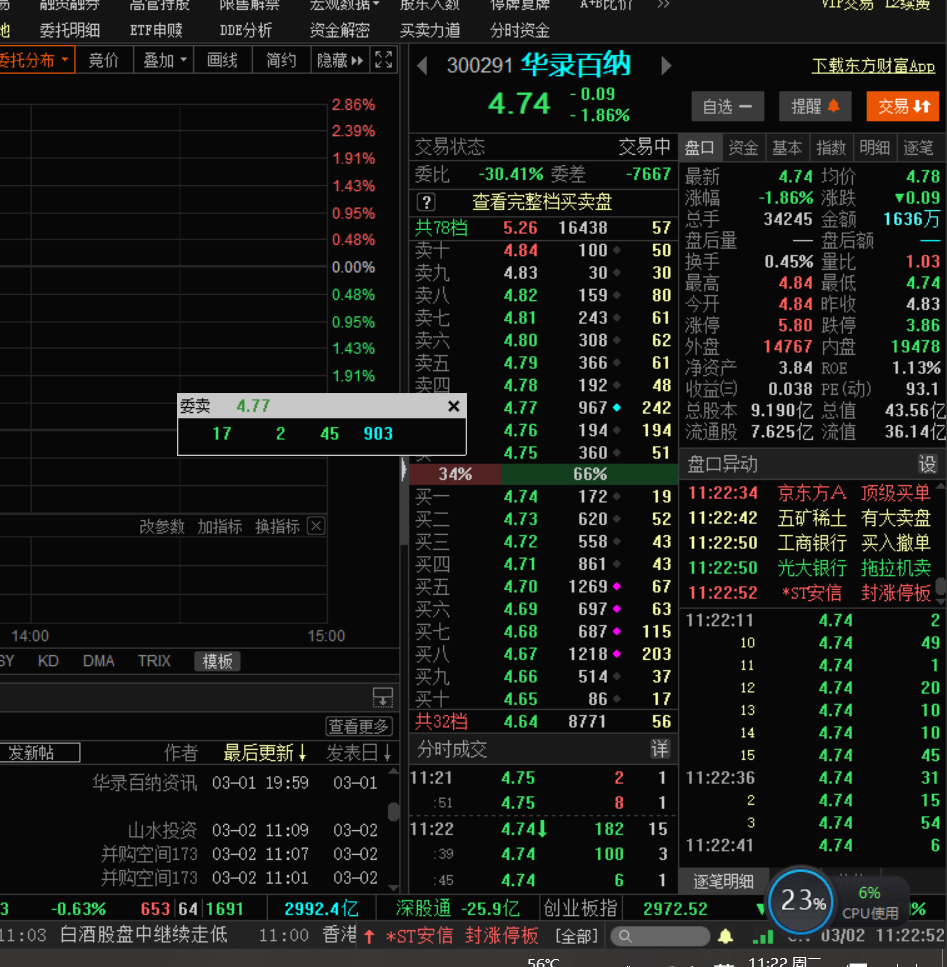Screen dimensions: 947x967
Task: Click the 详 detail button in 分时成交
Action: pyautogui.click(x=660, y=749)
